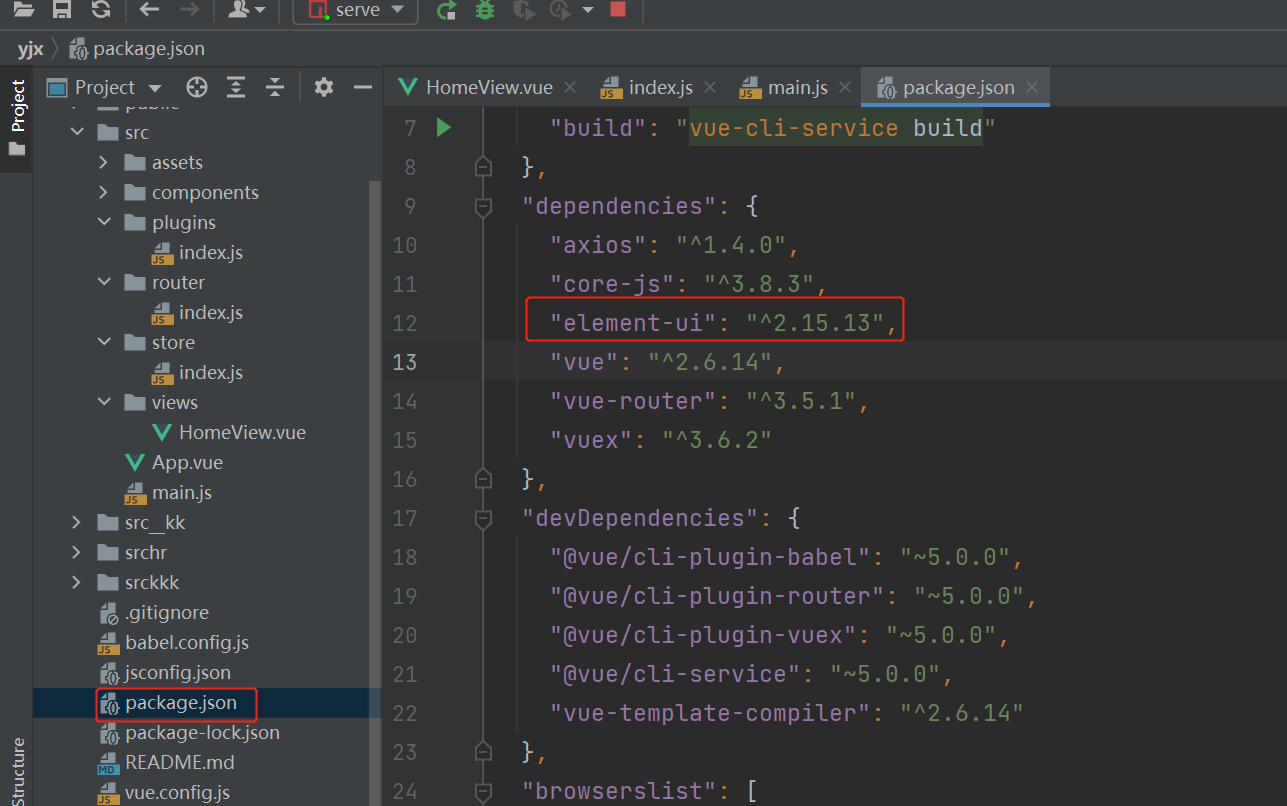
Task: Click the green Debug bug icon
Action: coord(485,10)
